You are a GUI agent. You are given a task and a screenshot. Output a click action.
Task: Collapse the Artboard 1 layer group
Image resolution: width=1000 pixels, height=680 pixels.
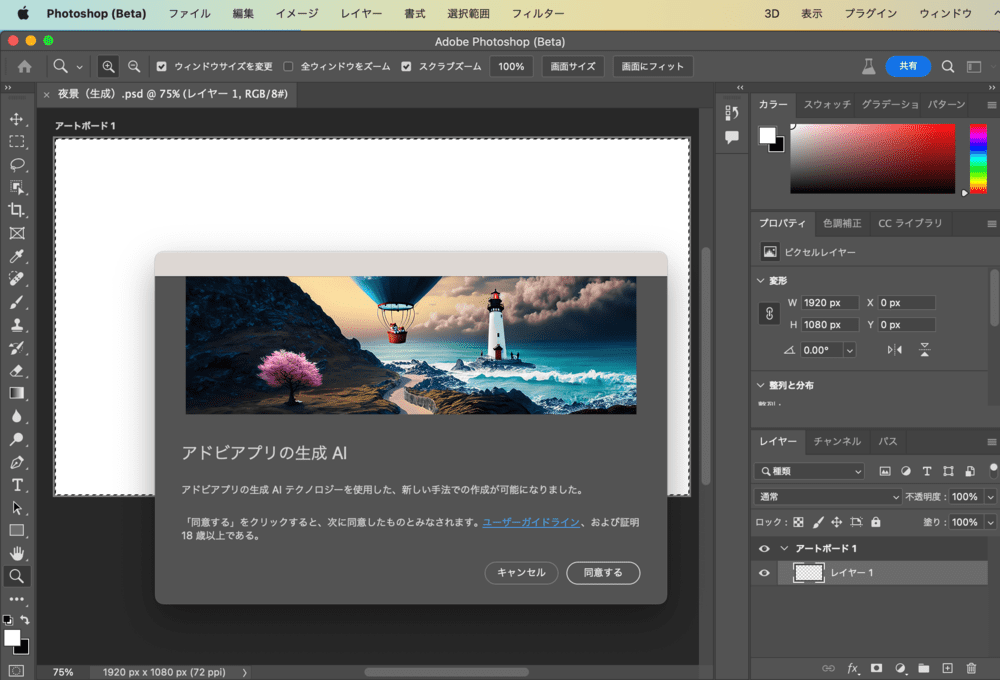[784, 549]
